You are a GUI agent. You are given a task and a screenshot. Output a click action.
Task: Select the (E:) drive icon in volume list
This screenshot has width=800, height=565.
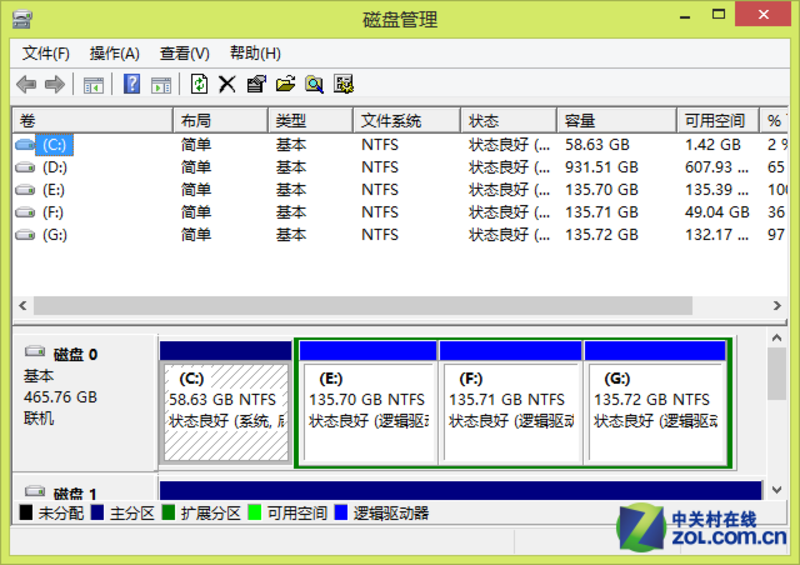[x=24, y=190]
